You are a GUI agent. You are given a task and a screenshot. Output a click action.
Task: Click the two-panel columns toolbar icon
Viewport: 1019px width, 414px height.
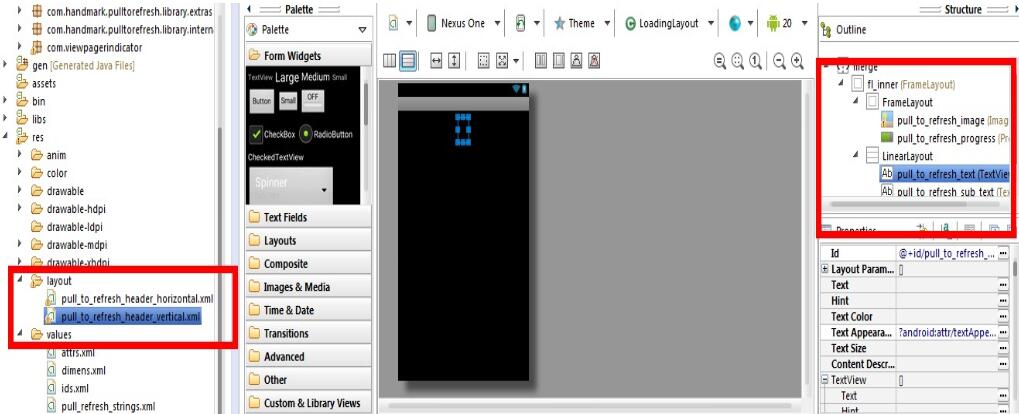point(541,60)
